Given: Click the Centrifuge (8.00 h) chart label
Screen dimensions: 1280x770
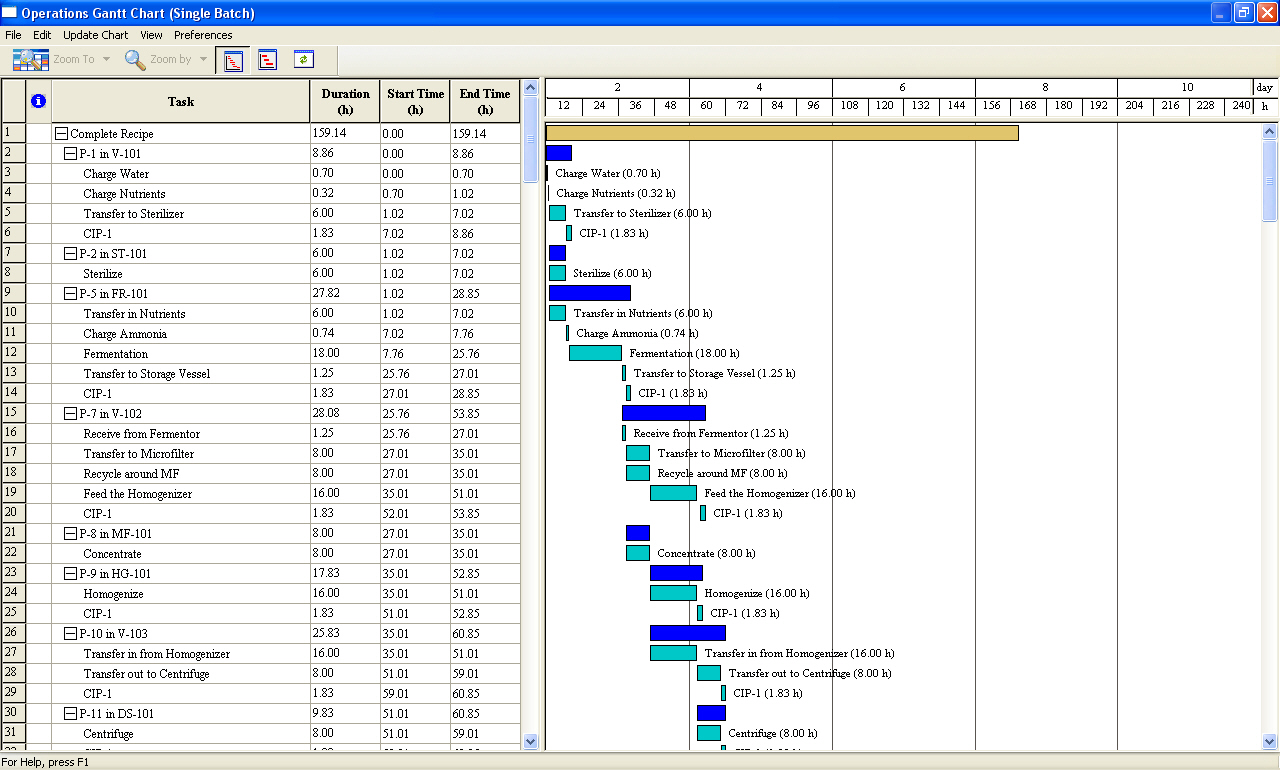Looking at the screenshot, I should click(772, 733).
